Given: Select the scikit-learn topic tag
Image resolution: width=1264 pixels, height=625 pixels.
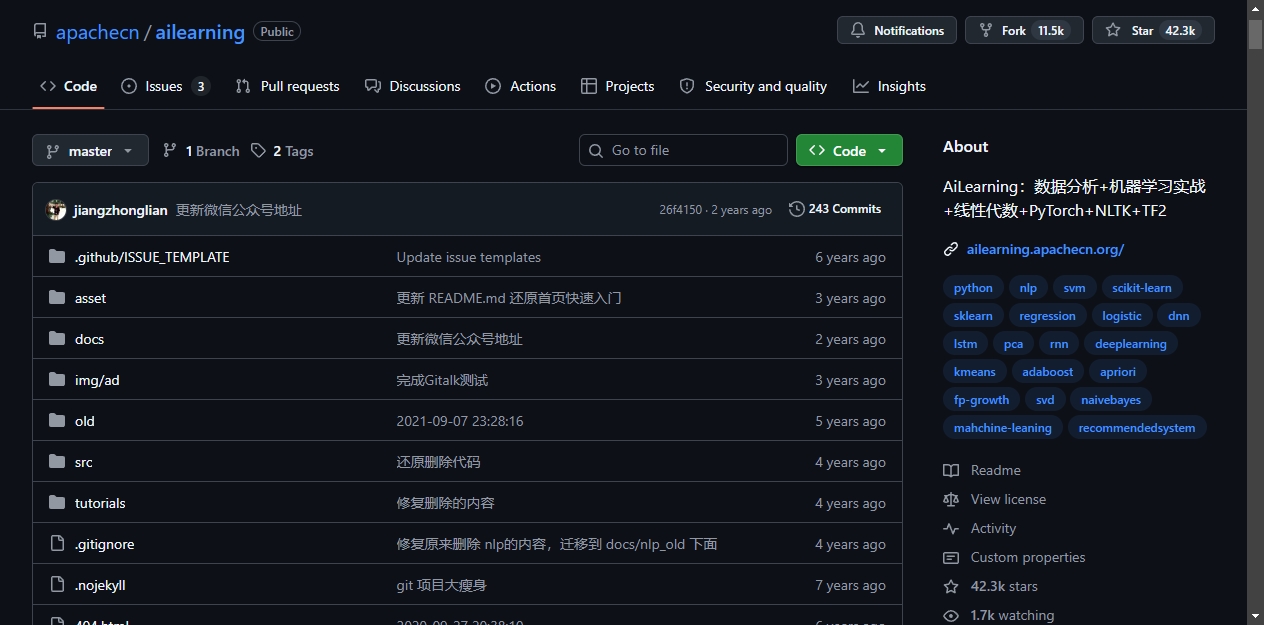Looking at the screenshot, I should (1142, 288).
